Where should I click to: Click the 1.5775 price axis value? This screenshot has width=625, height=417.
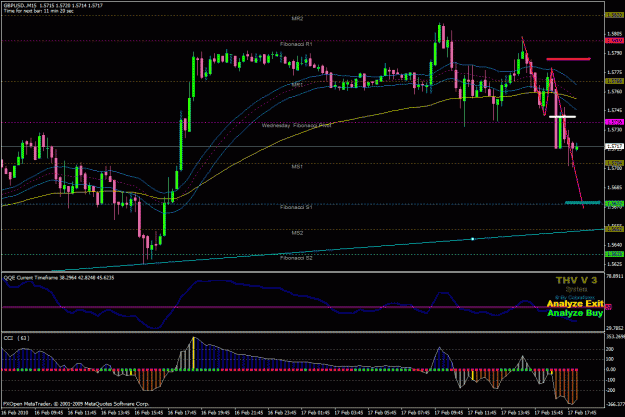(x=614, y=72)
